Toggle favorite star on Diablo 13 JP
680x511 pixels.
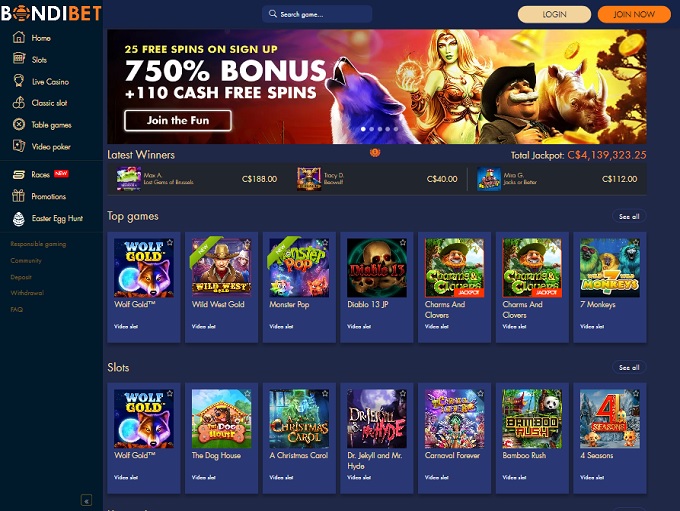point(403,242)
